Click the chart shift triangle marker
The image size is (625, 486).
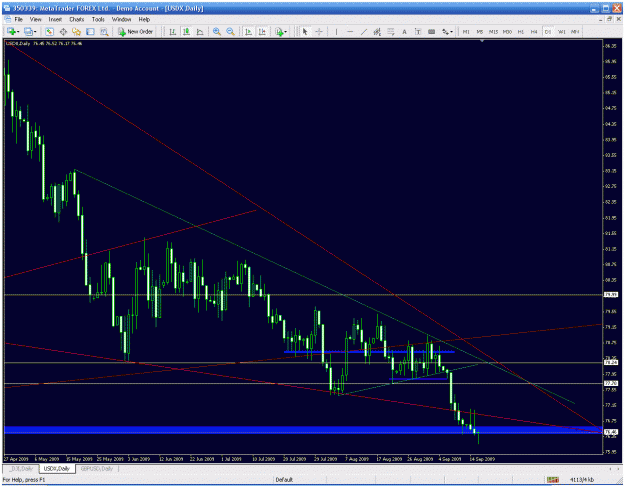click(482, 41)
